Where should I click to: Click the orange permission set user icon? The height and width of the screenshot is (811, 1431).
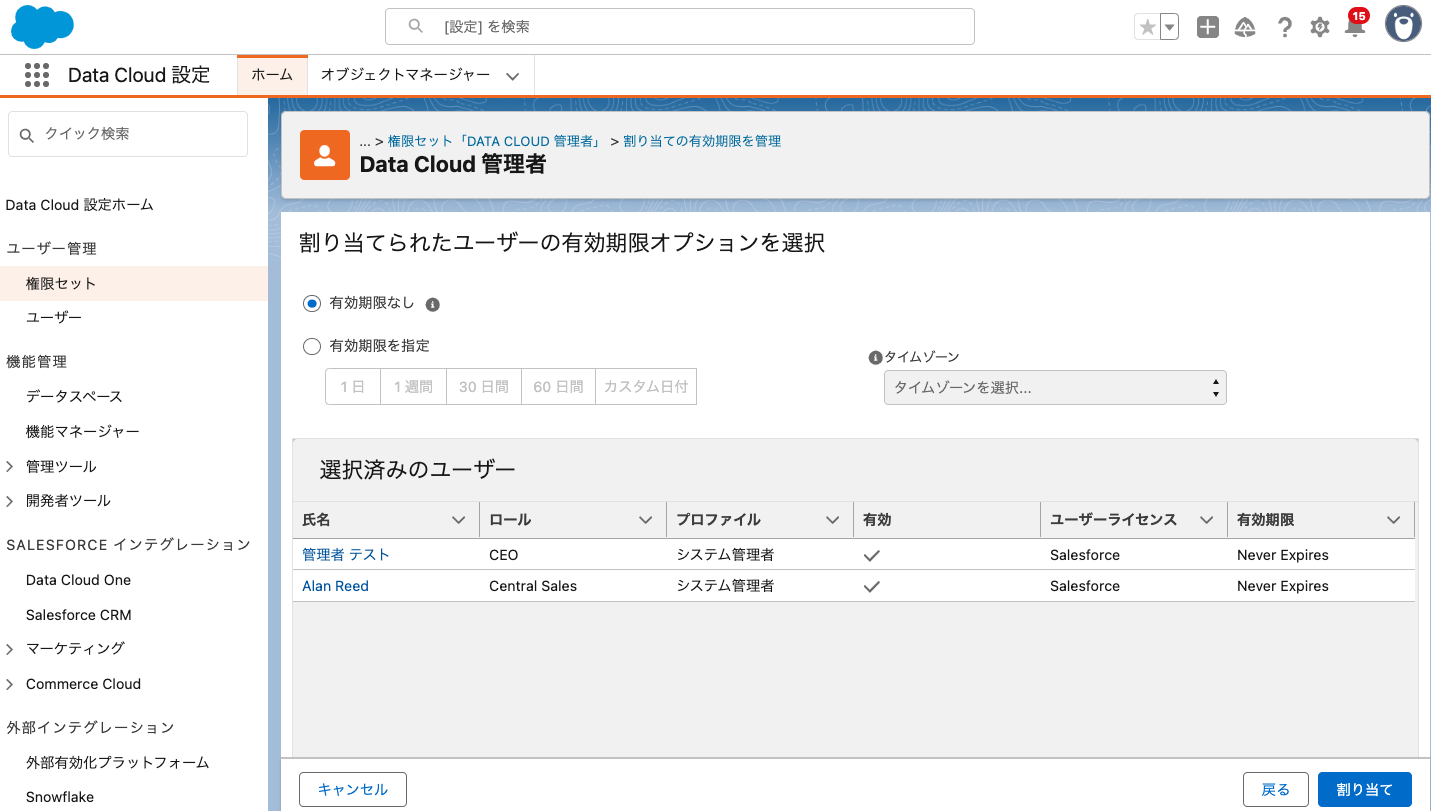click(325, 155)
